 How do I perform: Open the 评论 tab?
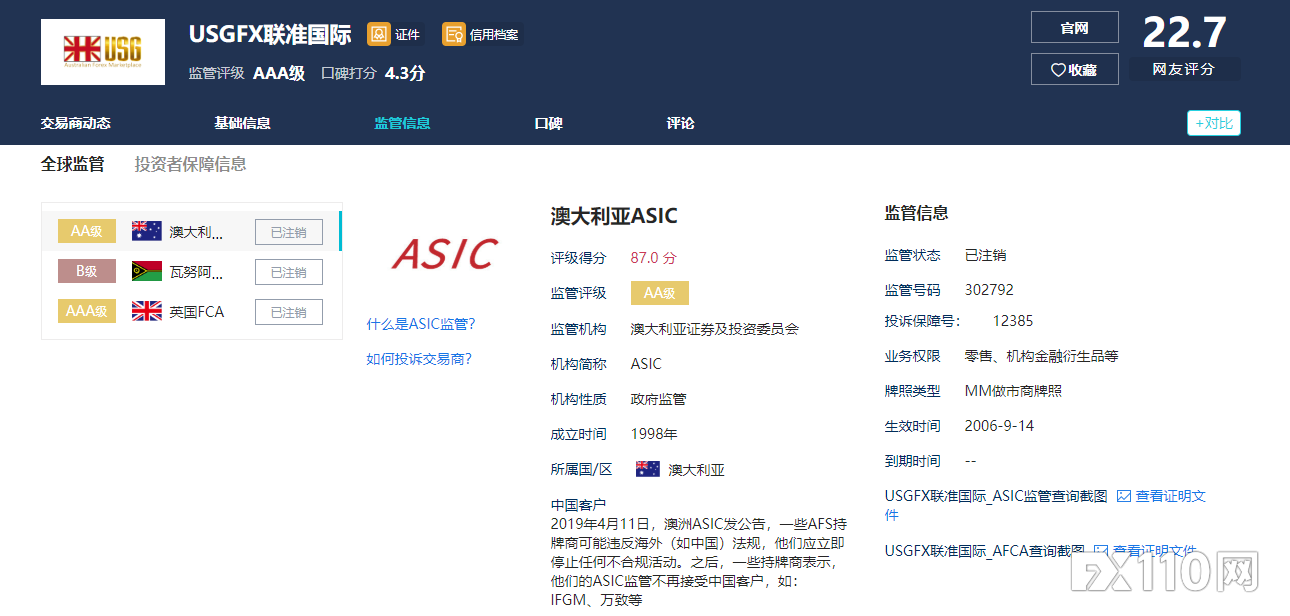(x=680, y=123)
